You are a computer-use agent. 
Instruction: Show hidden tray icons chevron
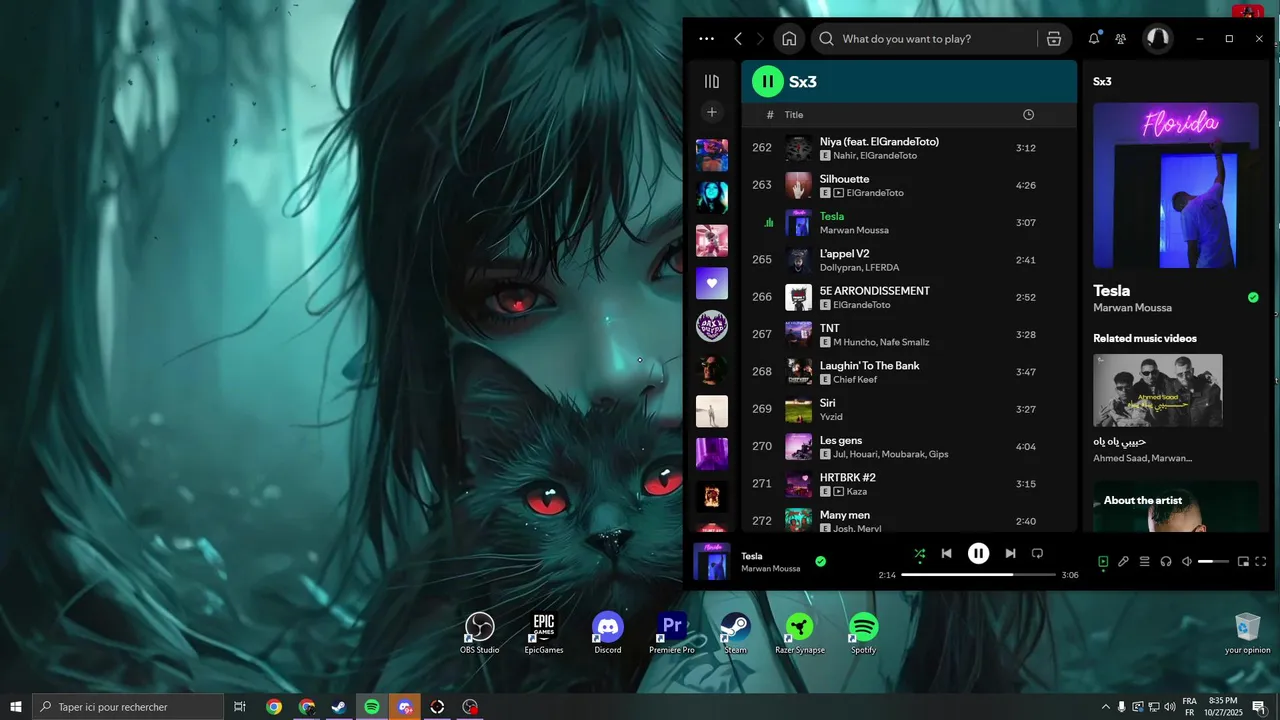(1105, 707)
